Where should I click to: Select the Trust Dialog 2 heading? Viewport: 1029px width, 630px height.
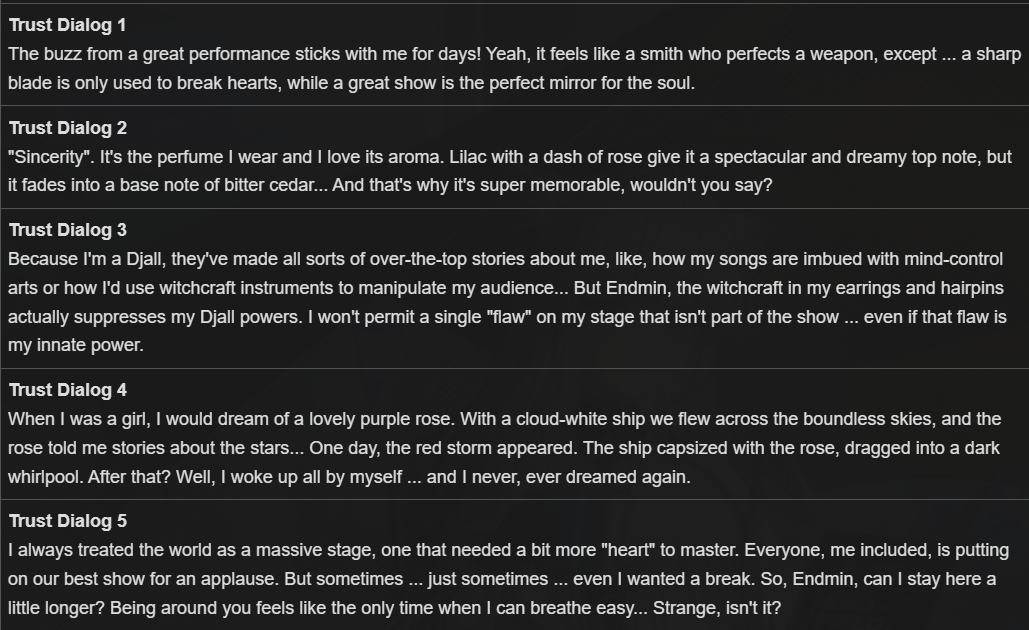click(68, 128)
